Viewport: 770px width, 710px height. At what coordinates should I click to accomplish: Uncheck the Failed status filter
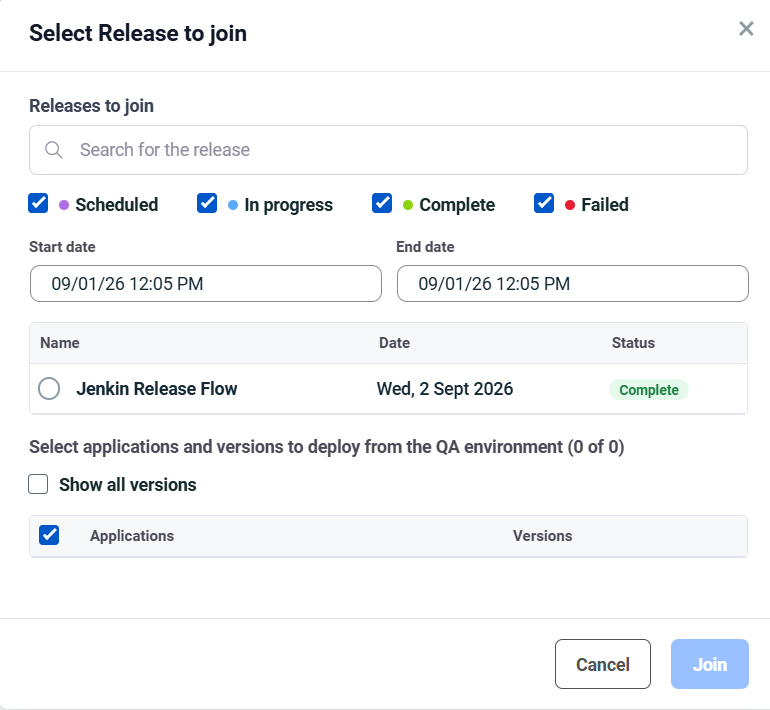point(544,203)
